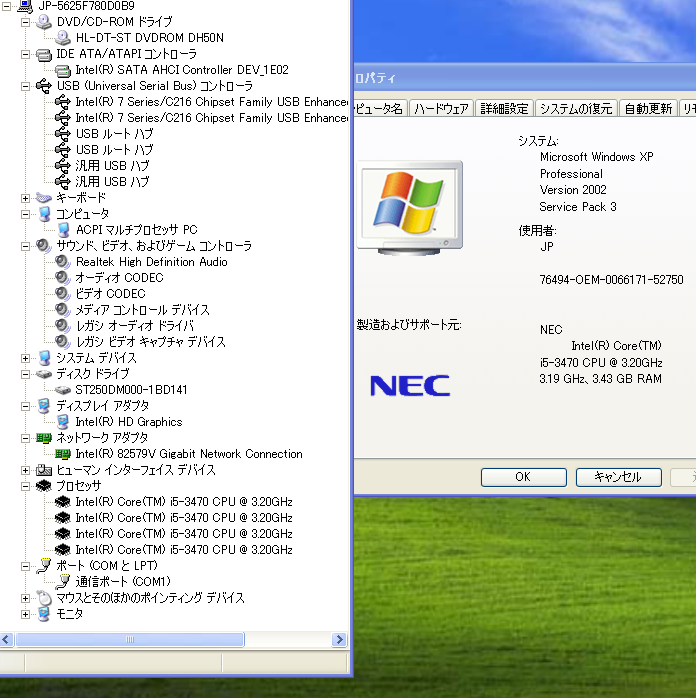Click the mouse and pointing devices icon
Viewport: 696px width, 698px height.
[x=44, y=598]
